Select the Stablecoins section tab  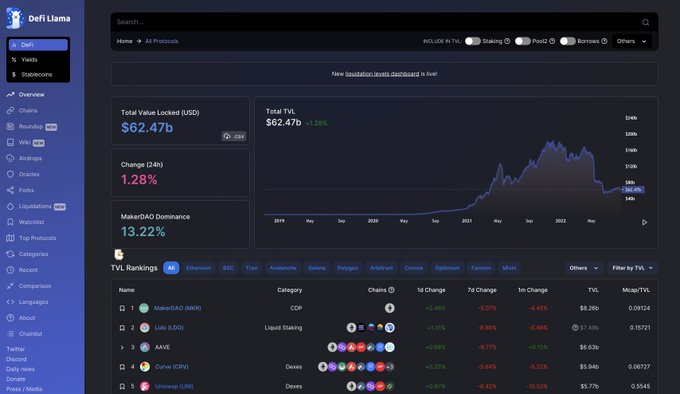pos(38,75)
